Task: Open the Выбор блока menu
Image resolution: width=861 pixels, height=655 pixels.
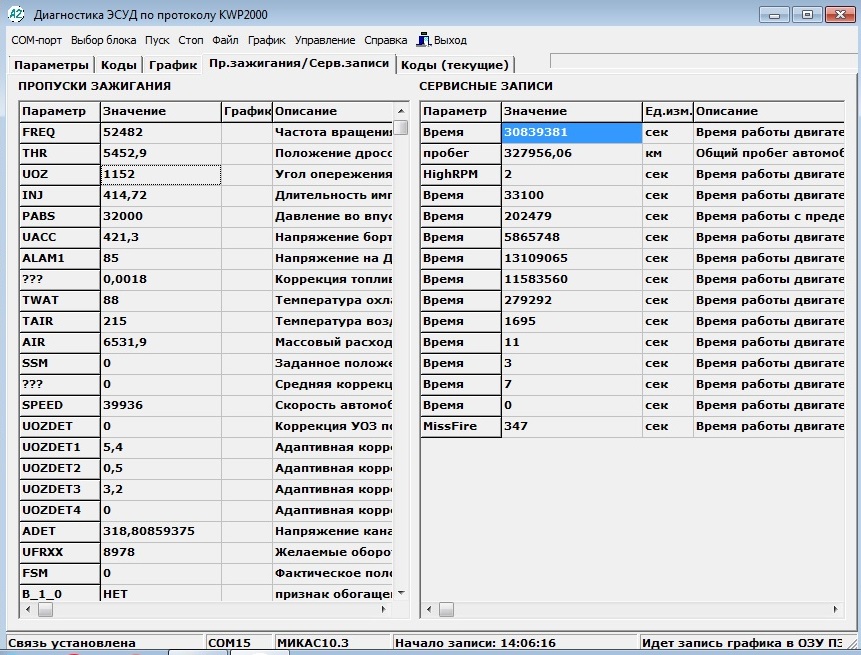Action: [x=104, y=40]
